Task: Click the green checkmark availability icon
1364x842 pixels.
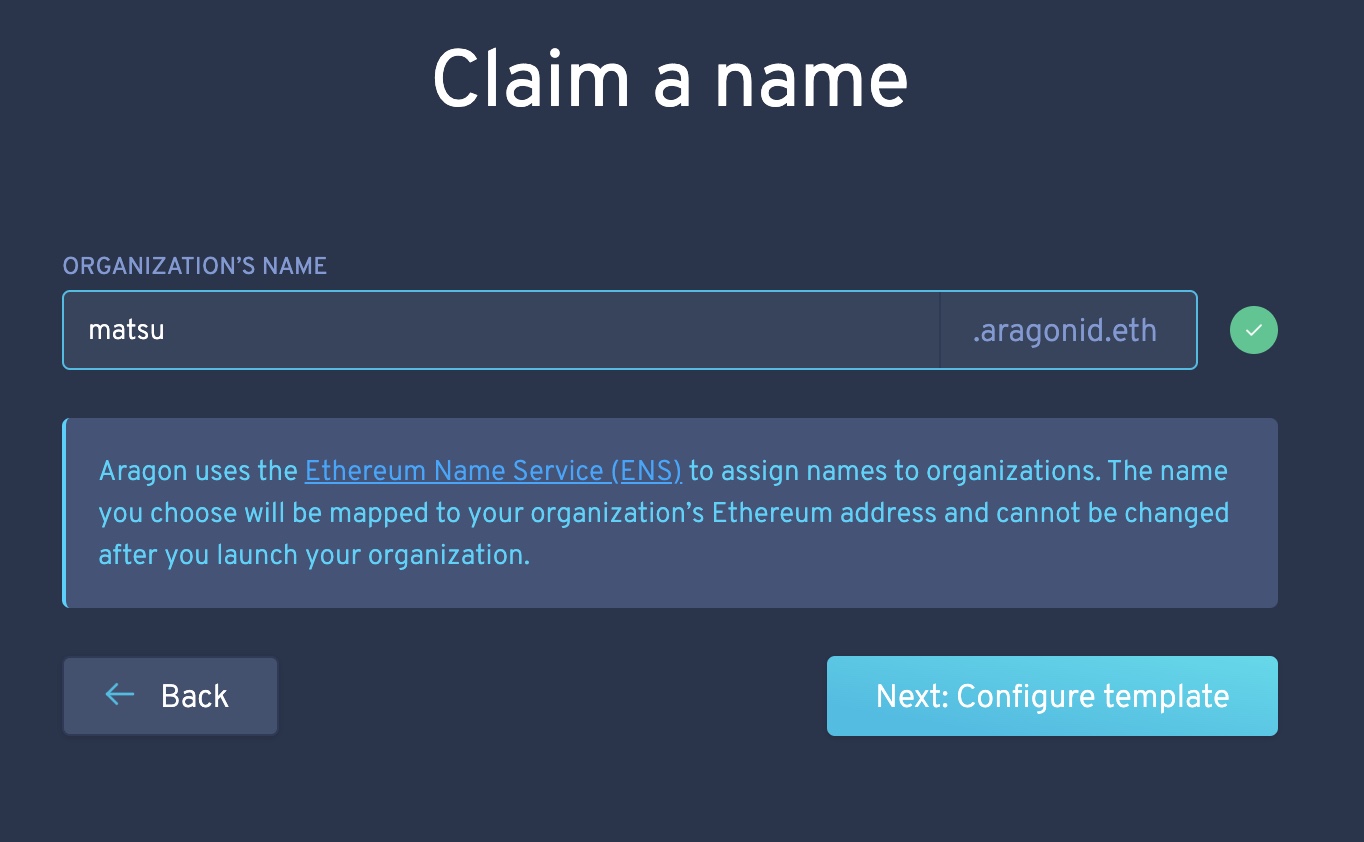Action: pyautogui.click(x=1253, y=330)
